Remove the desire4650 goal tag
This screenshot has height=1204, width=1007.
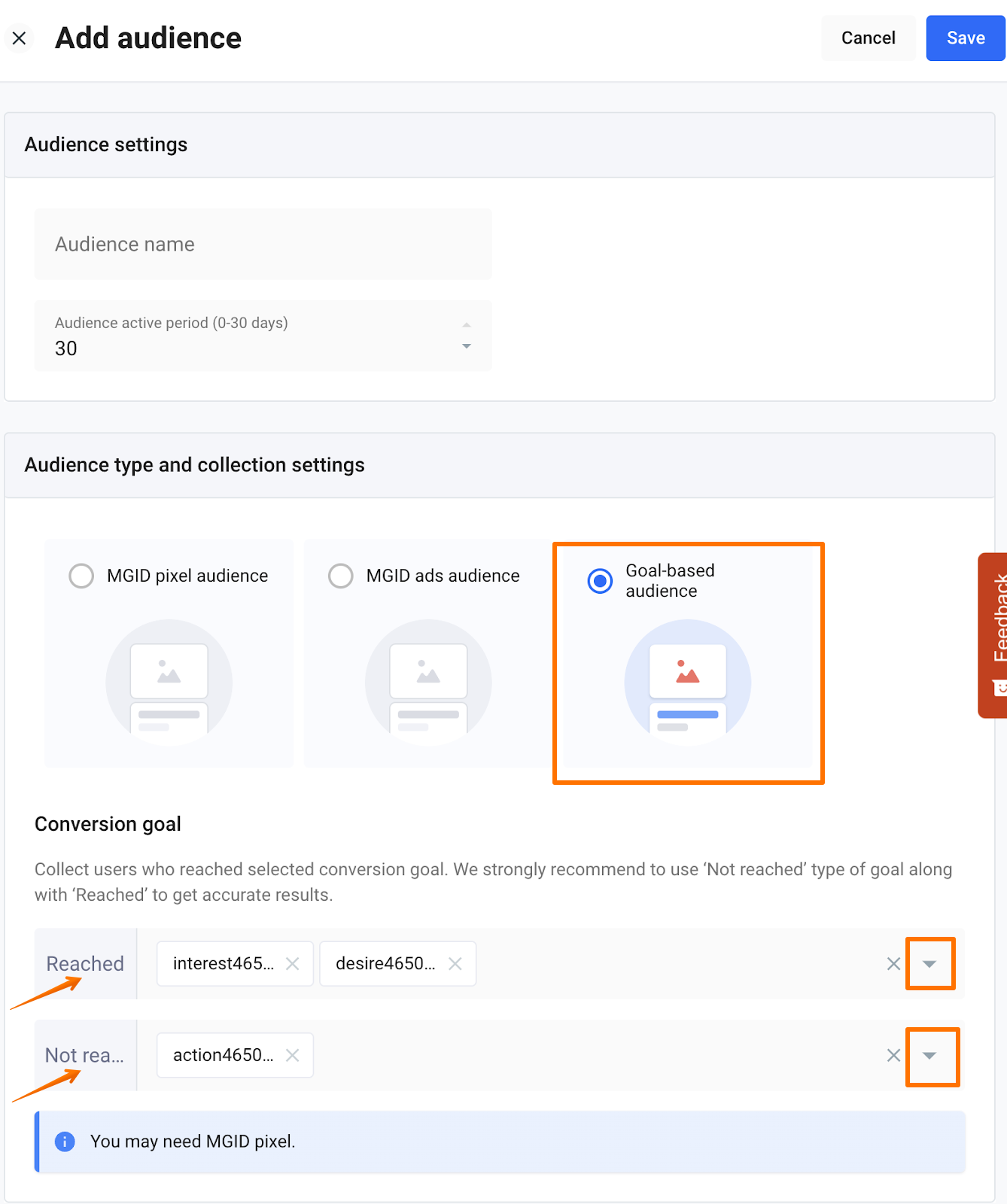(x=455, y=964)
